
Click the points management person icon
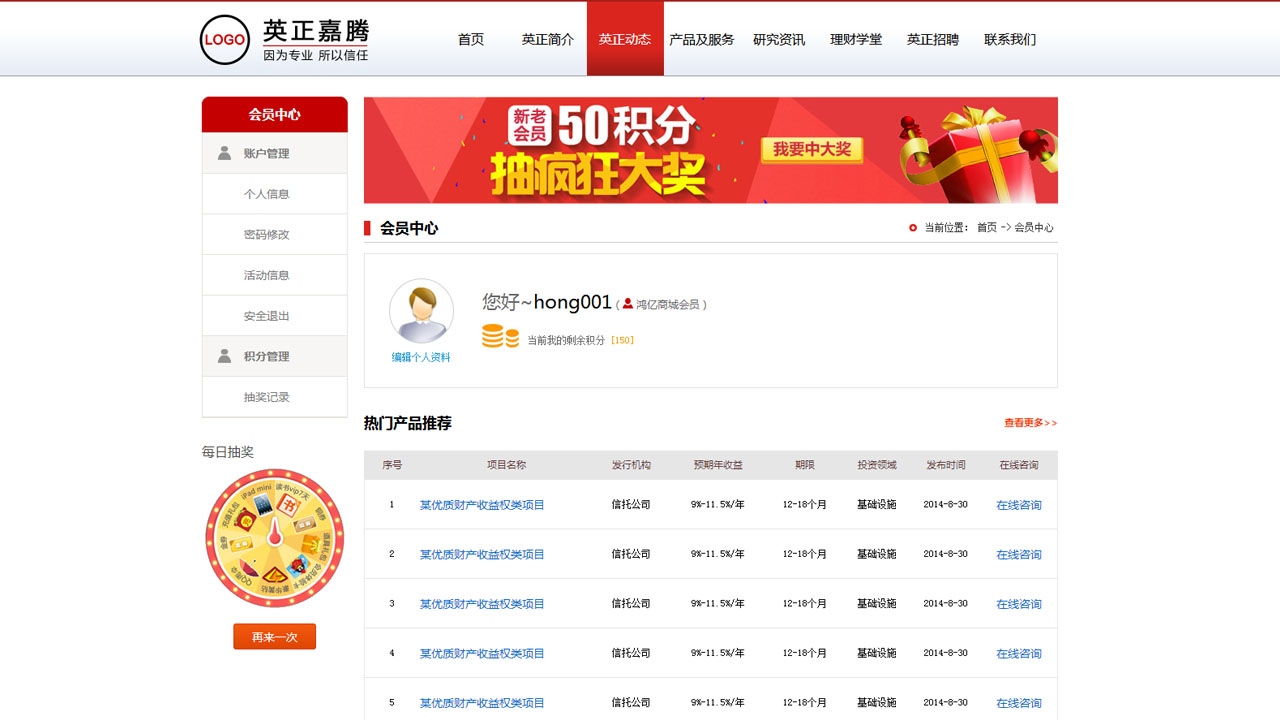coord(224,356)
